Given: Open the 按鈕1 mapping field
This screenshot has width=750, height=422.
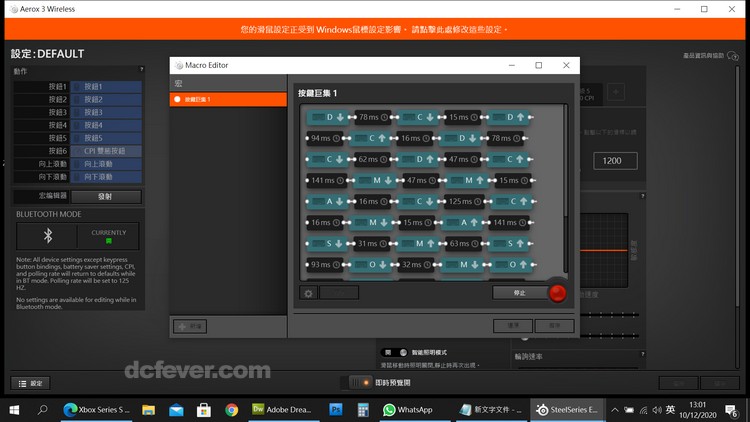Looking at the screenshot, I should 106,87.
